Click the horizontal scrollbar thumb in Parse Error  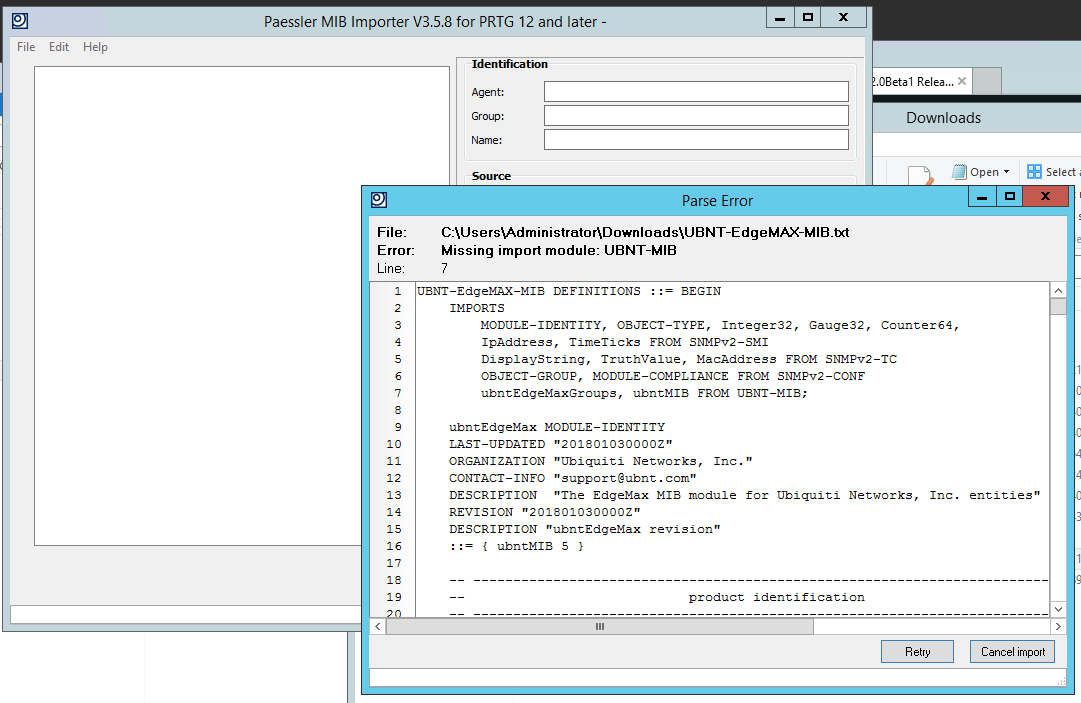coord(600,626)
